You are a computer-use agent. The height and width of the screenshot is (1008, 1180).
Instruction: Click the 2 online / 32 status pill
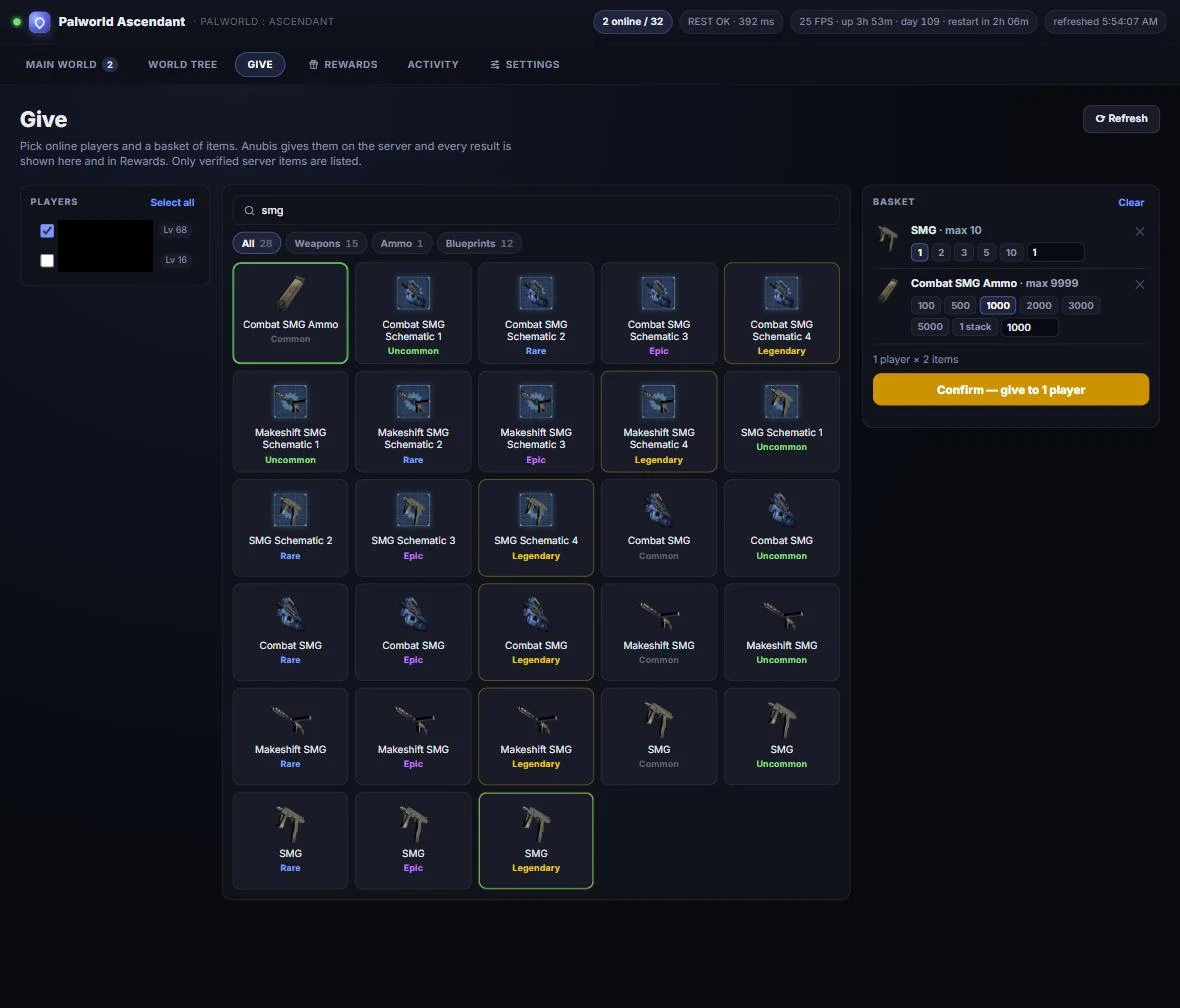tap(632, 22)
